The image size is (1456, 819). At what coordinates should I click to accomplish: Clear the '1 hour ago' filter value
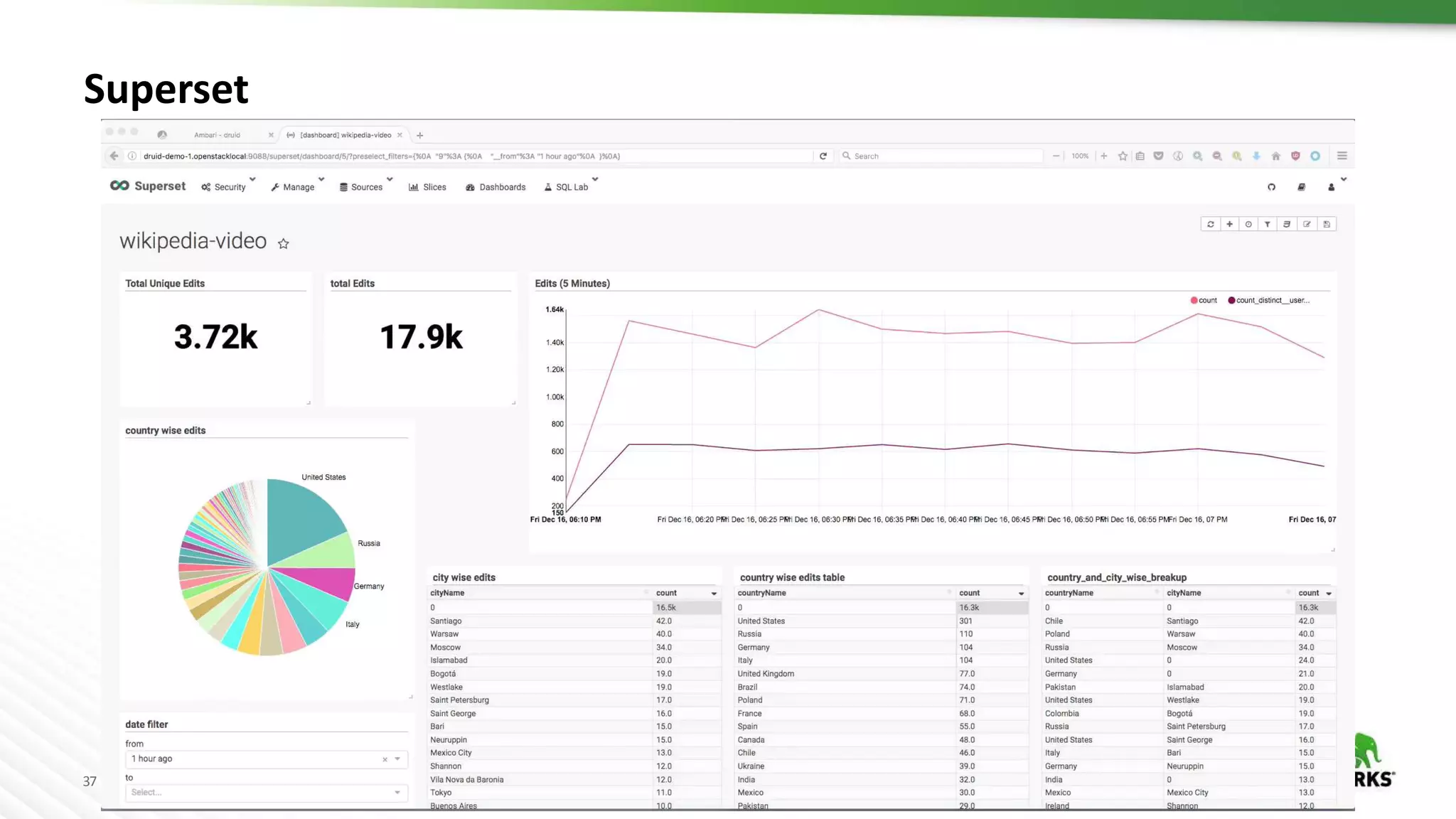coord(385,759)
